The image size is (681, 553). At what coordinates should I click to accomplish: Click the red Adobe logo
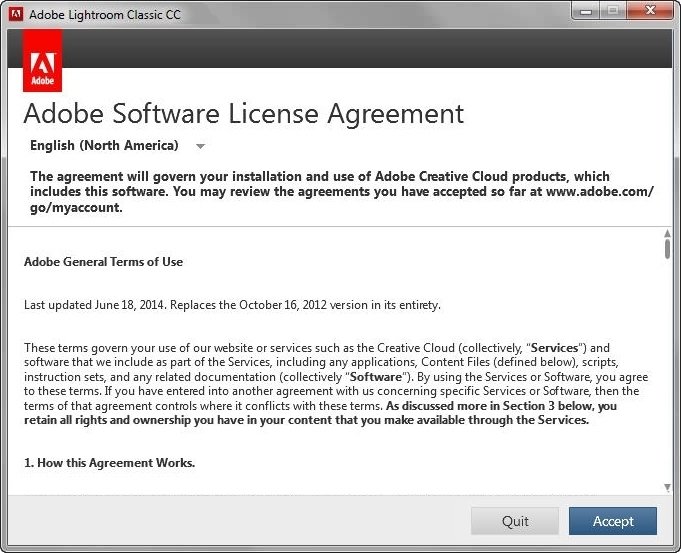pos(42,61)
